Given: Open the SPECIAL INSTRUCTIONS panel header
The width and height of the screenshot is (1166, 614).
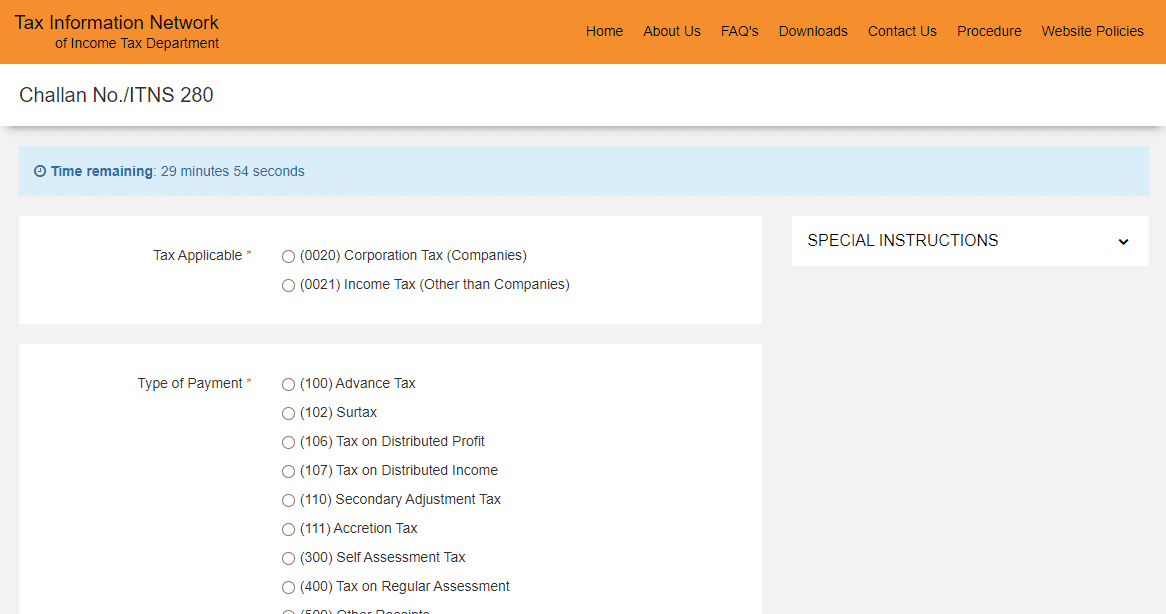Looking at the screenshot, I should coord(902,241).
